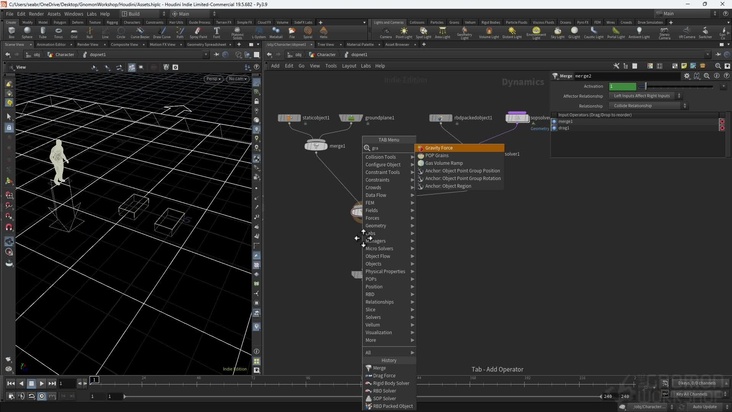Open the No cam viewport dropdown
Screen dimensions: 732x412
(x=237, y=79)
